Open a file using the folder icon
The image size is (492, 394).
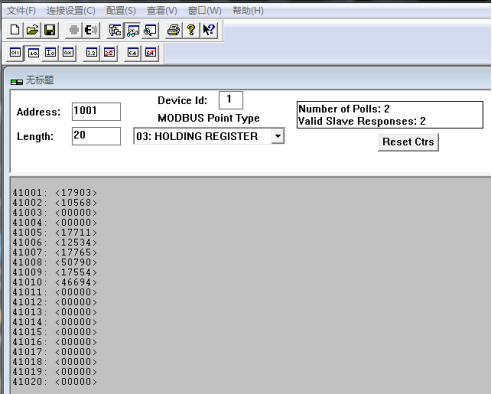pos(33,30)
